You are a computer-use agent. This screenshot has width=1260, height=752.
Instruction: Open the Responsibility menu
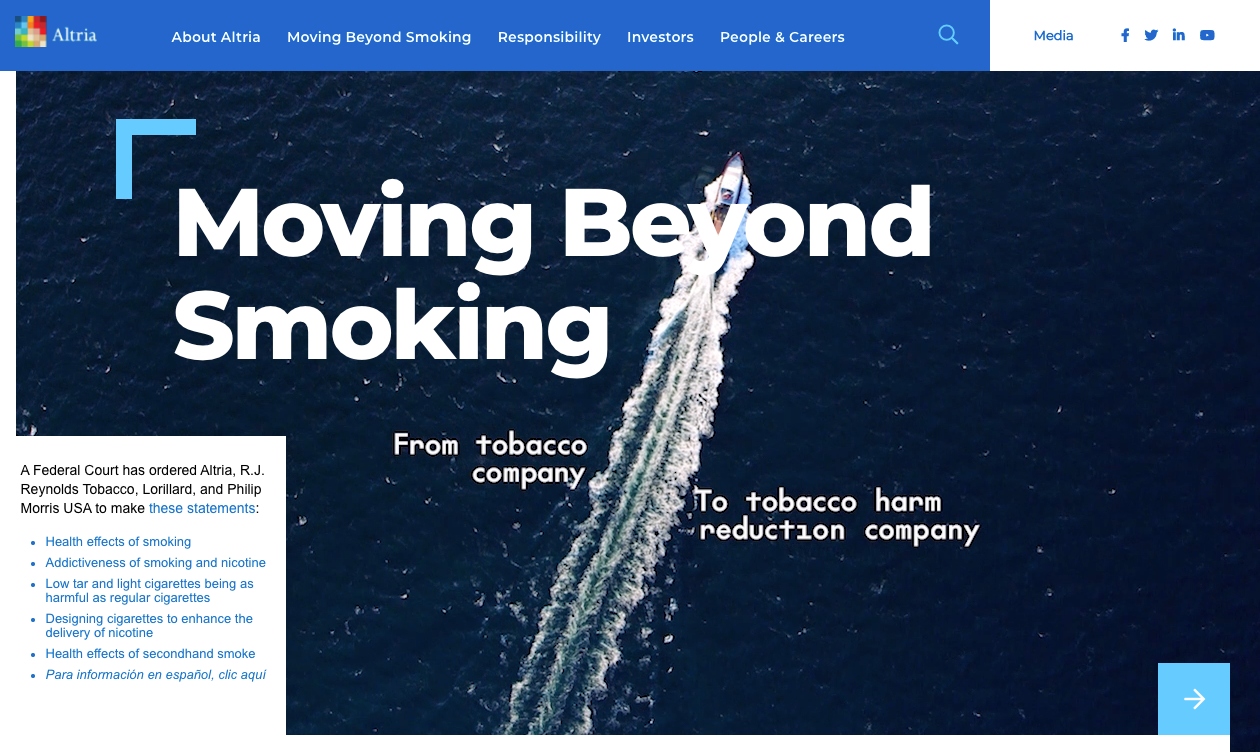point(549,37)
